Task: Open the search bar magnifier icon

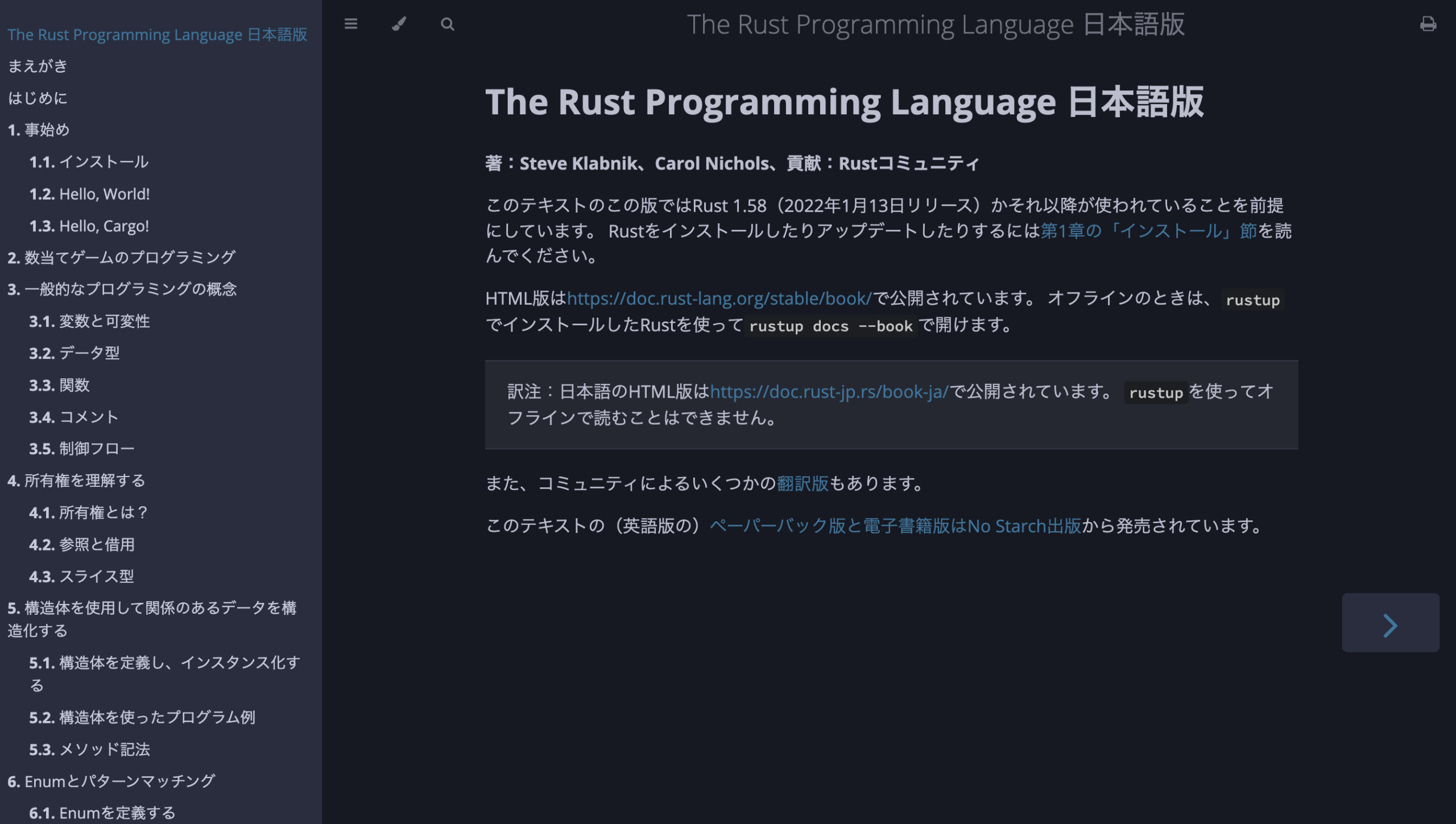Action: pyautogui.click(x=448, y=24)
